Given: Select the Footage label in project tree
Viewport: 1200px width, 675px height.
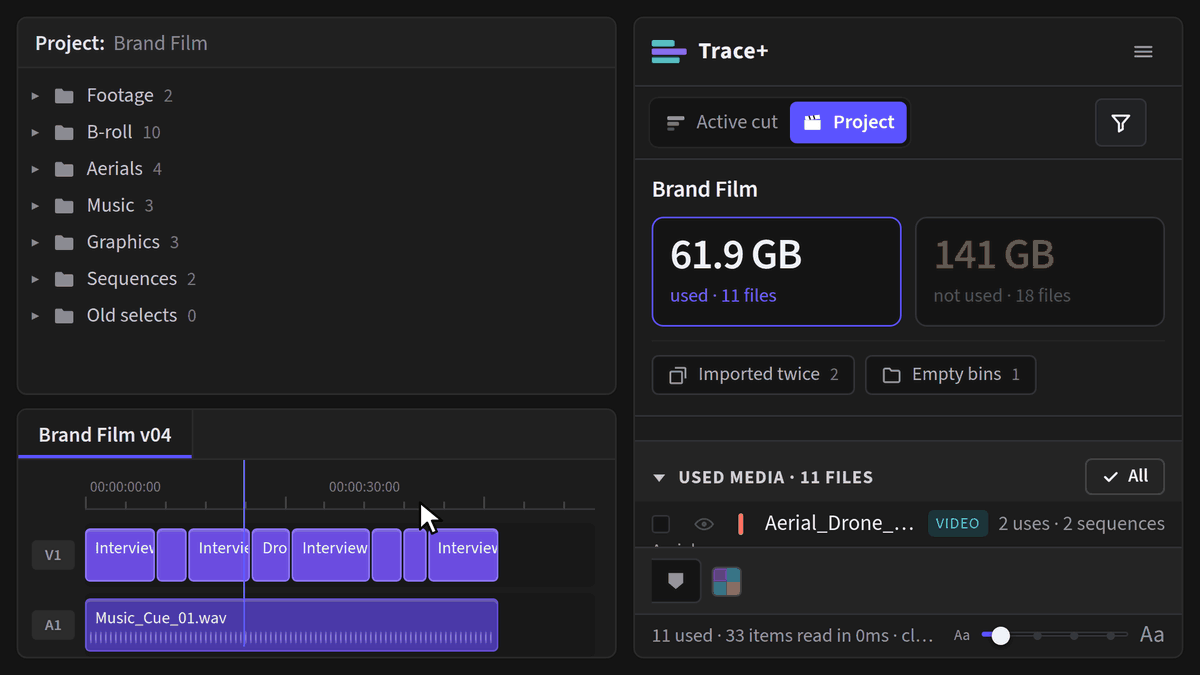Looking at the screenshot, I should 120,96.
